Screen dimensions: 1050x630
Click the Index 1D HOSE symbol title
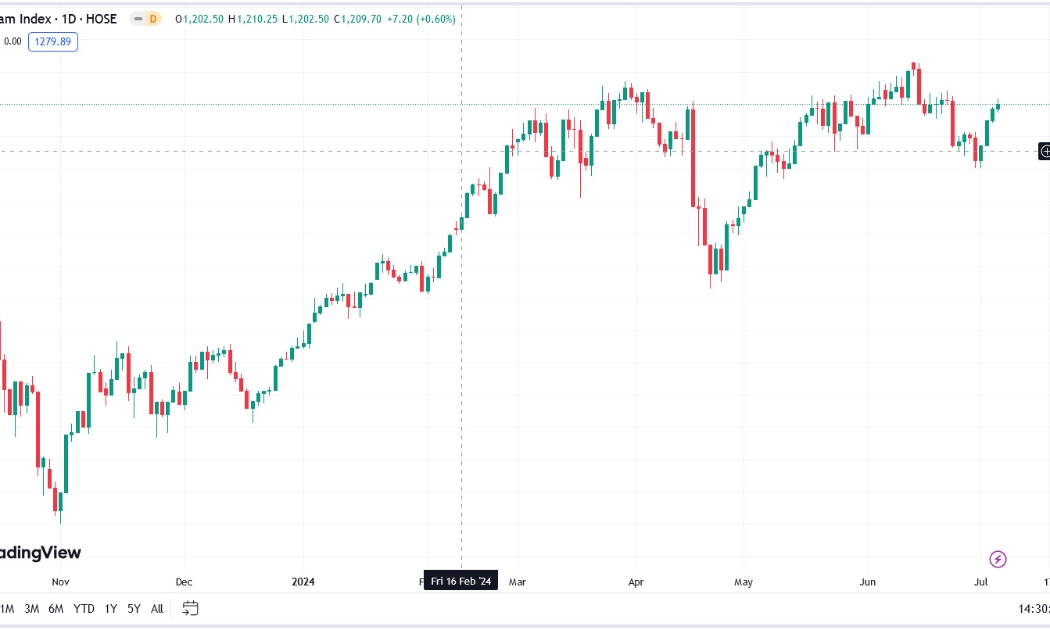tap(58, 19)
